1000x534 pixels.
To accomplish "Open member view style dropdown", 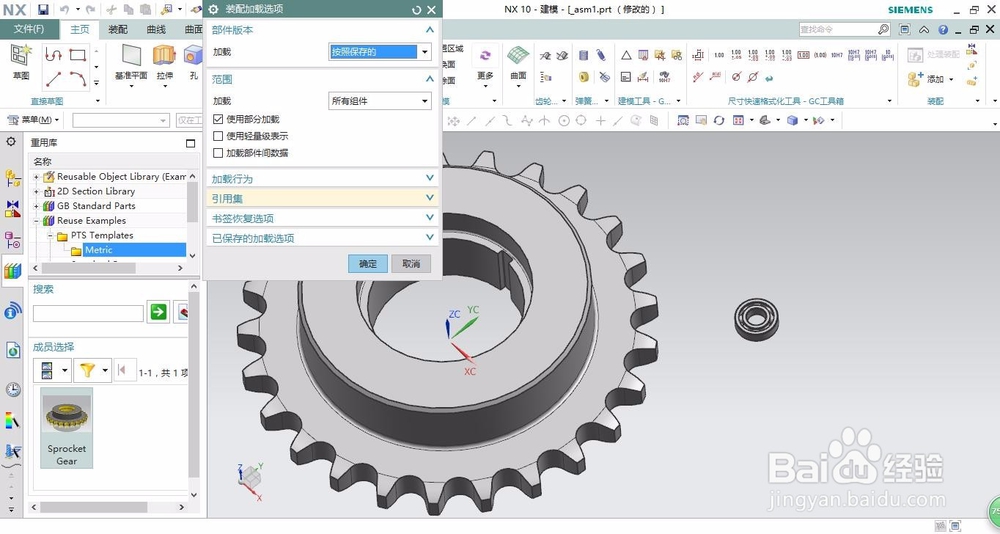I will click(x=64, y=370).
